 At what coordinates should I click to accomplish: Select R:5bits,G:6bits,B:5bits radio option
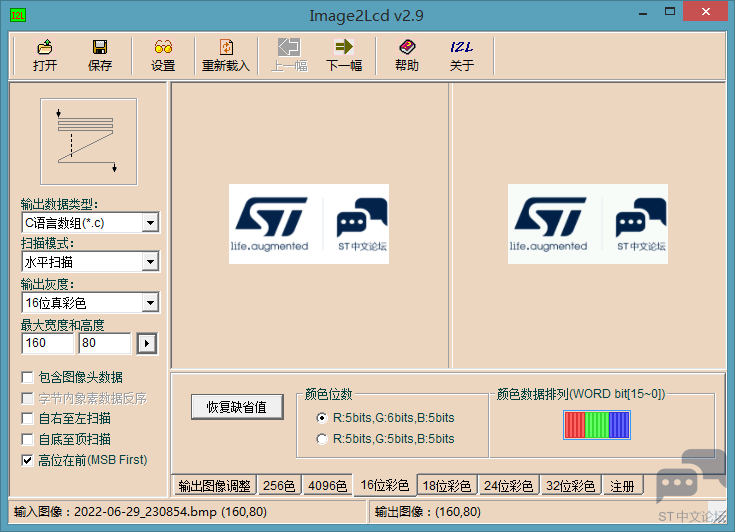pyautogui.click(x=322, y=418)
